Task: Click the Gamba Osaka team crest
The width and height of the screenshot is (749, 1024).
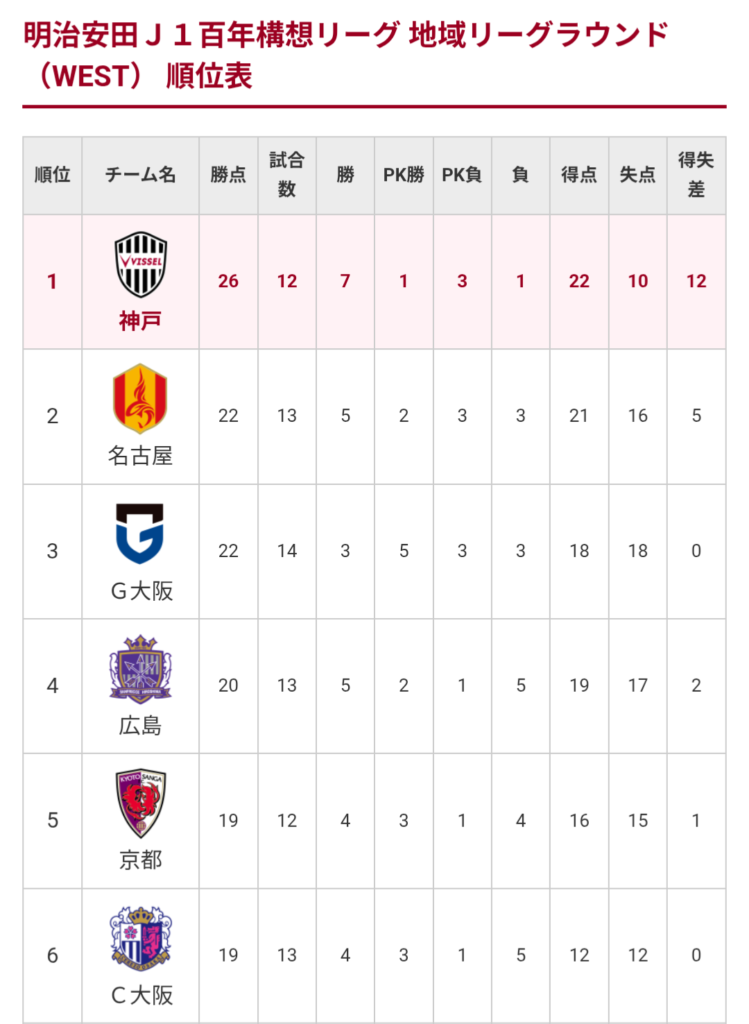Action: [x=140, y=533]
